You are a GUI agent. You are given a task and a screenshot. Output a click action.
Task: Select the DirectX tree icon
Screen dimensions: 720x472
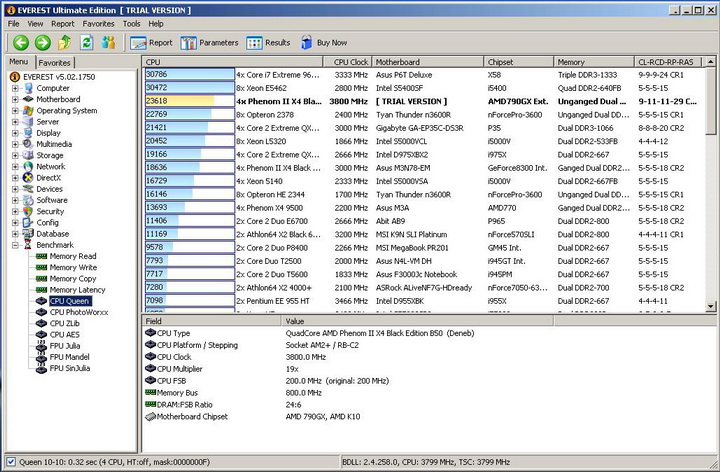28,178
